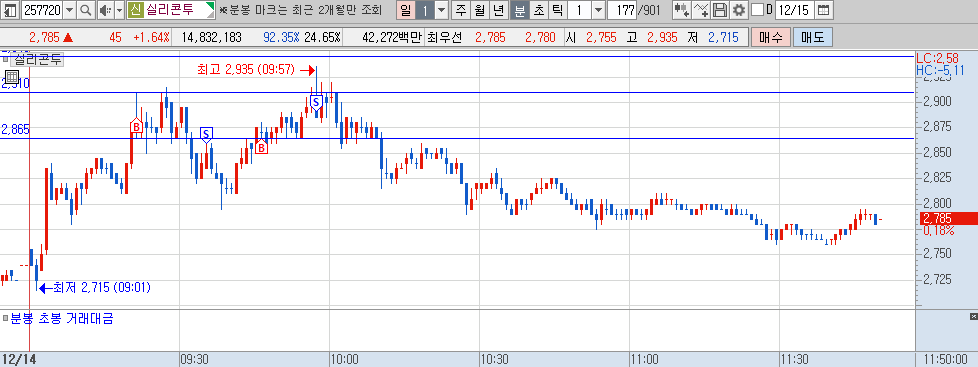This screenshot has width=978, height=367.
Task: Click the add line indicator icon
Action: (x=702, y=9)
